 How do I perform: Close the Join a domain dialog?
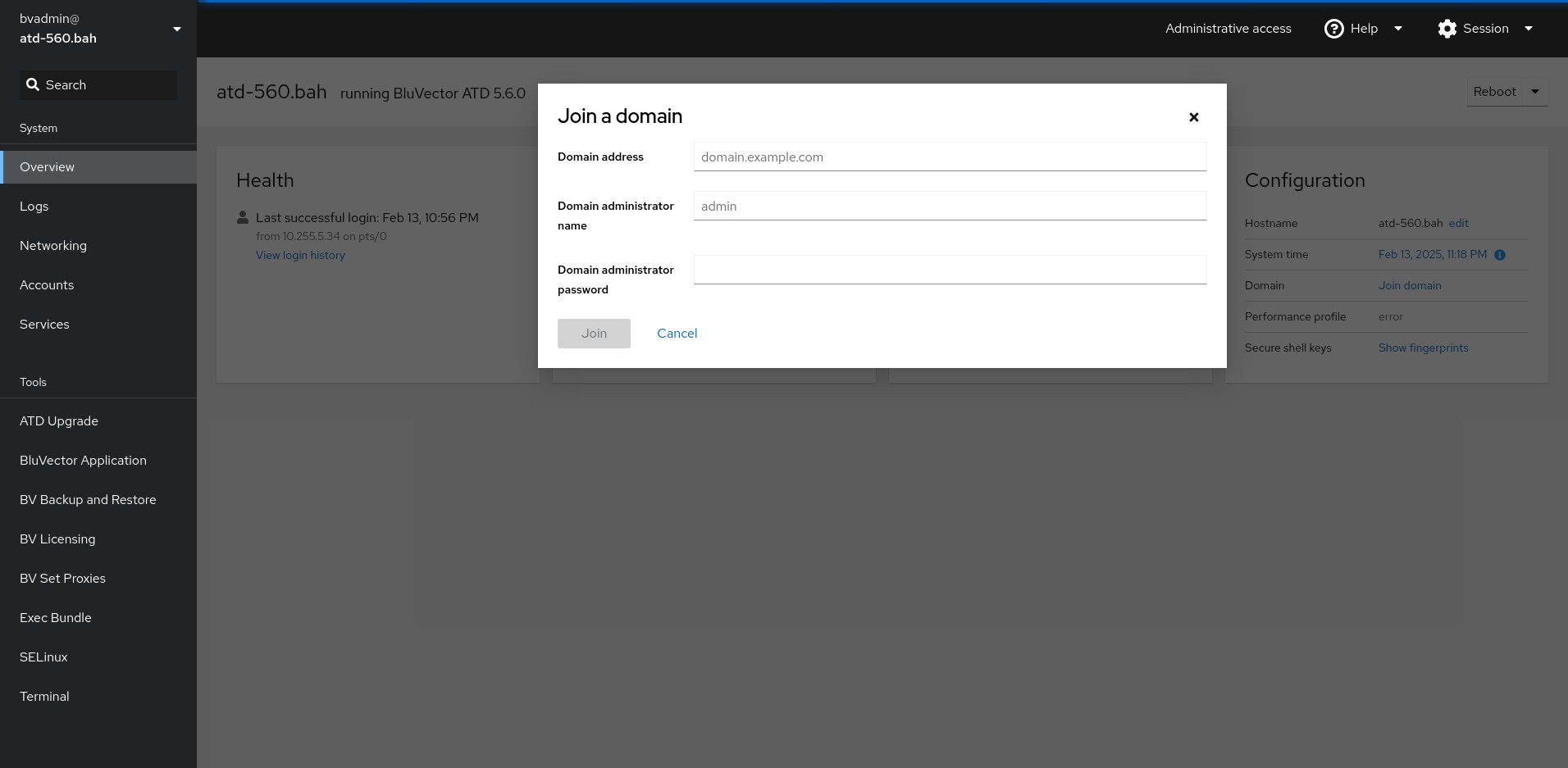[1193, 117]
